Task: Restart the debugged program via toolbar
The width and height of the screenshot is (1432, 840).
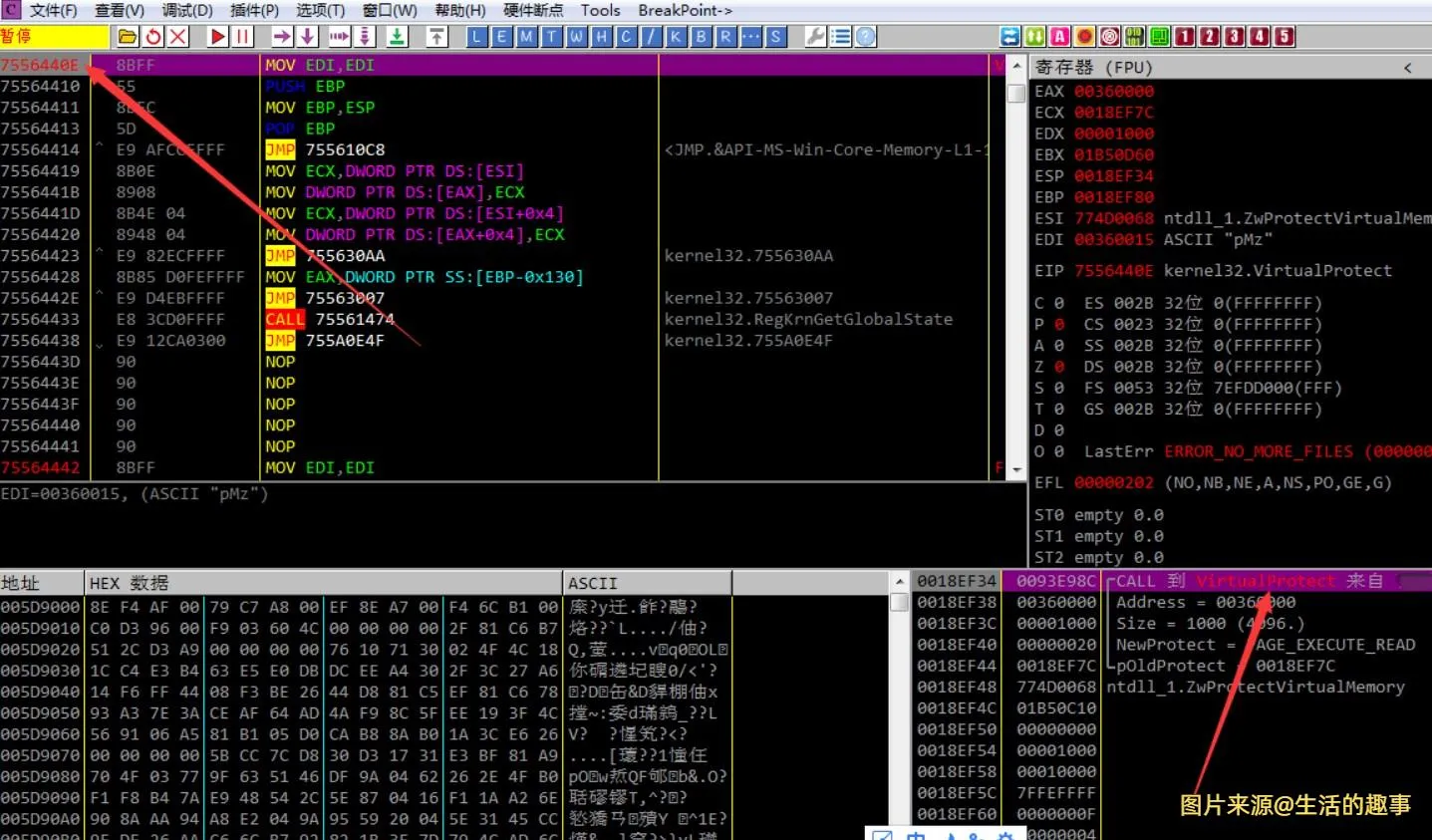Action: pos(153,37)
